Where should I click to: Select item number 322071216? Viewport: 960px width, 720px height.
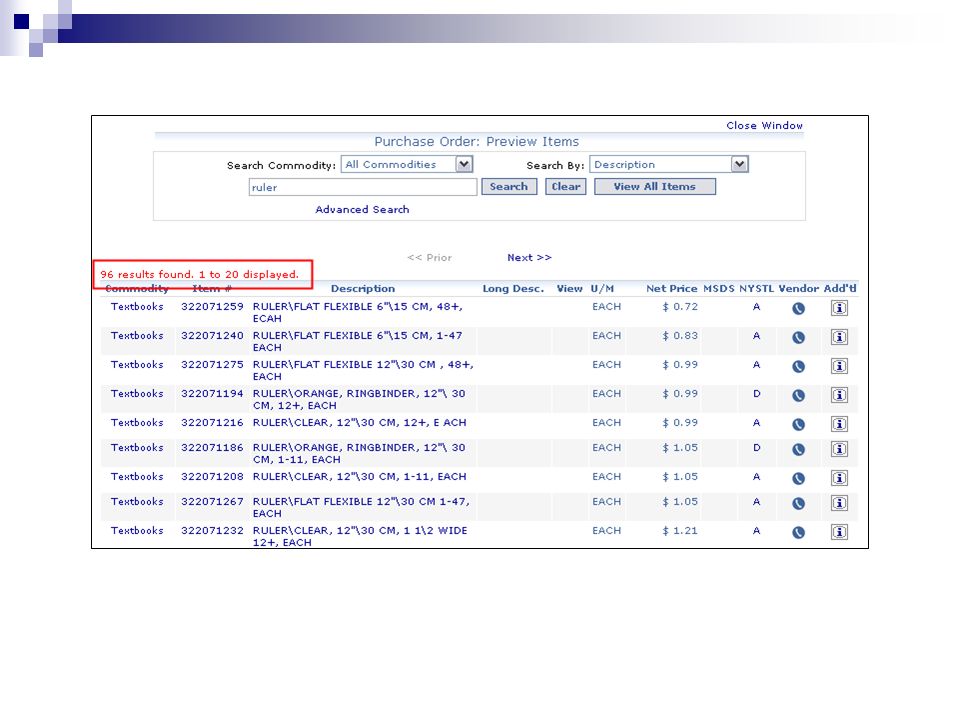coord(212,422)
